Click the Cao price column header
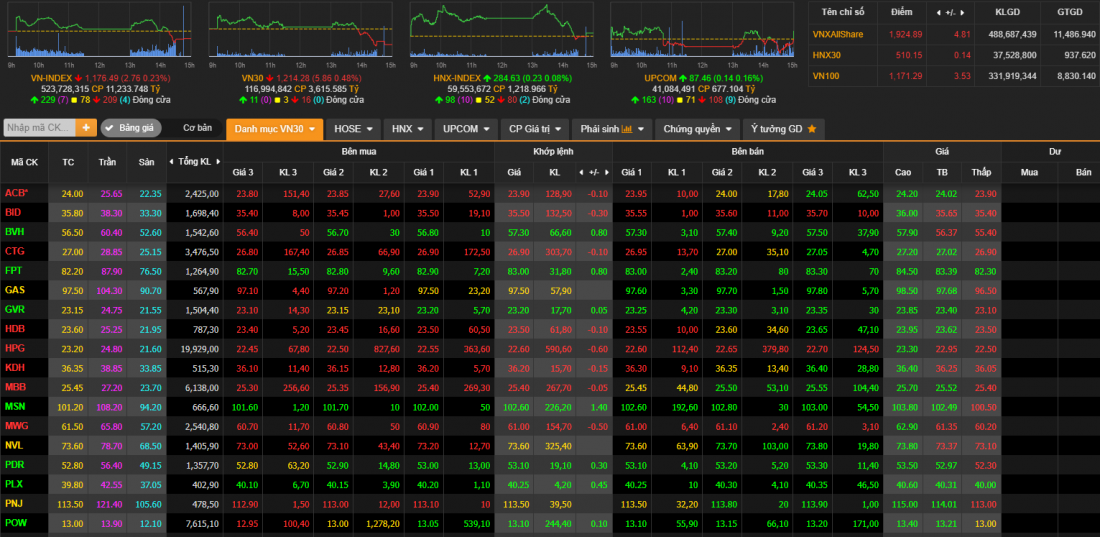This screenshot has width=1100, height=537. 903,173
